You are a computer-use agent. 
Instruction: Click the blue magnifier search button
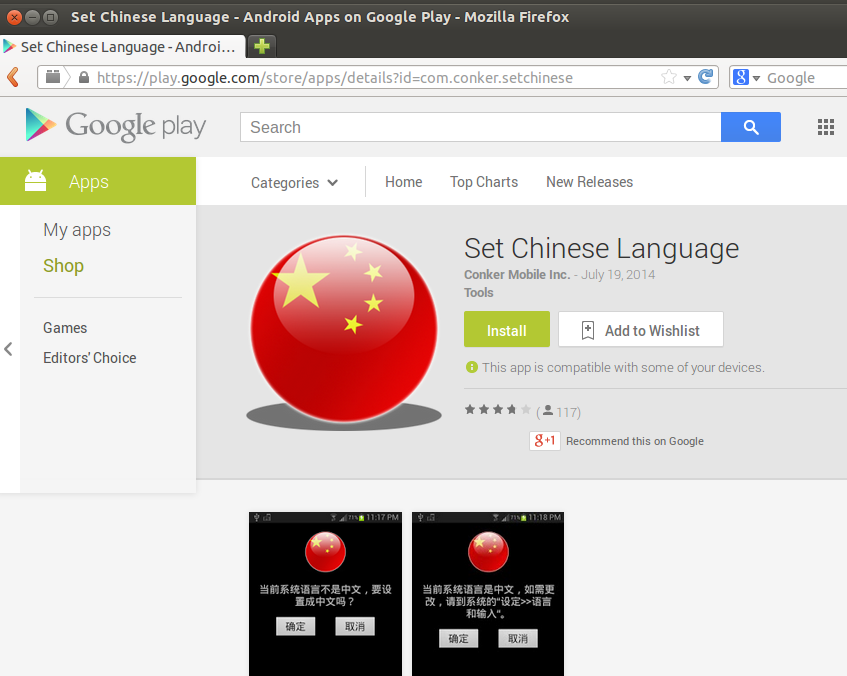click(751, 127)
